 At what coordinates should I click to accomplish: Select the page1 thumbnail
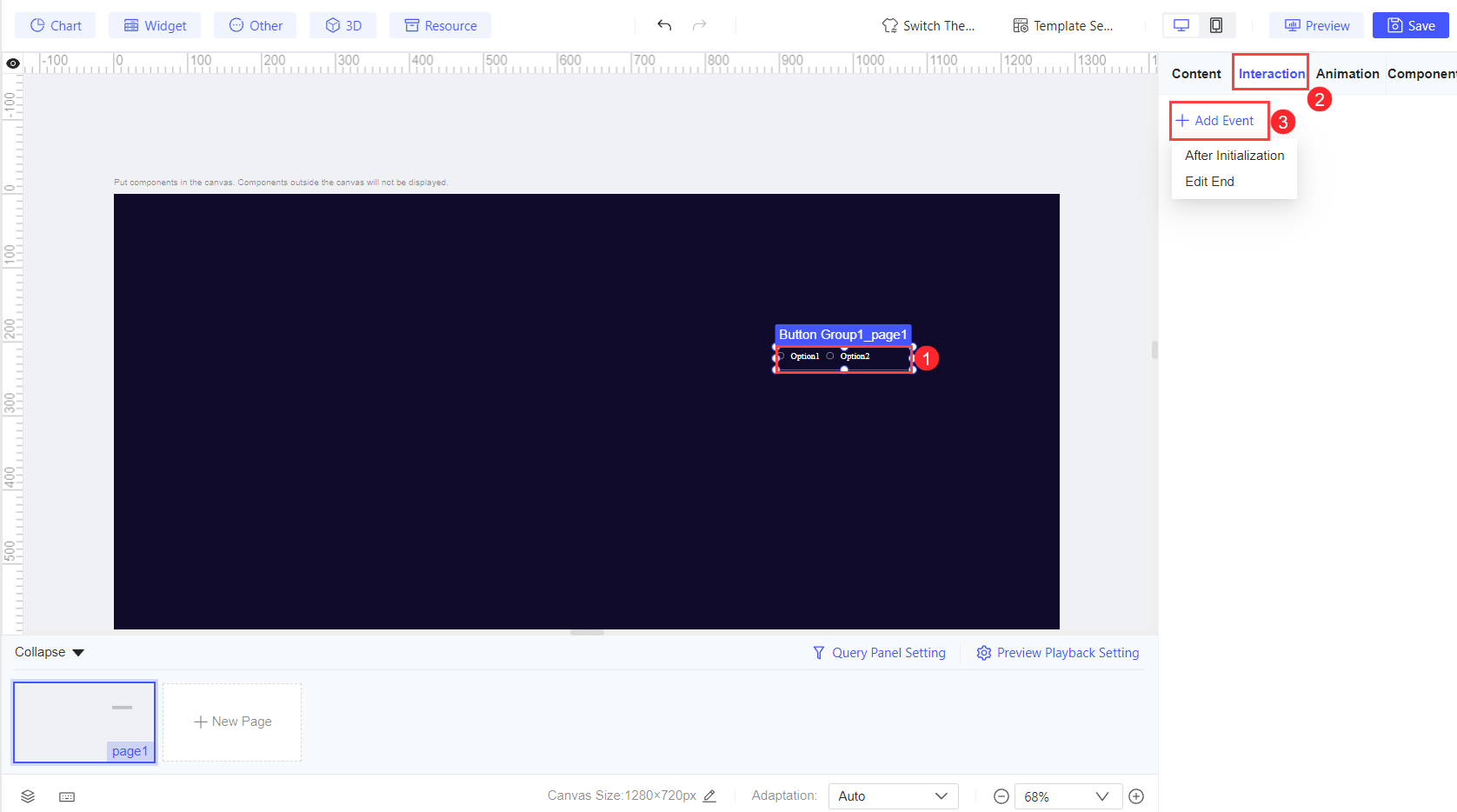[x=84, y=722]
